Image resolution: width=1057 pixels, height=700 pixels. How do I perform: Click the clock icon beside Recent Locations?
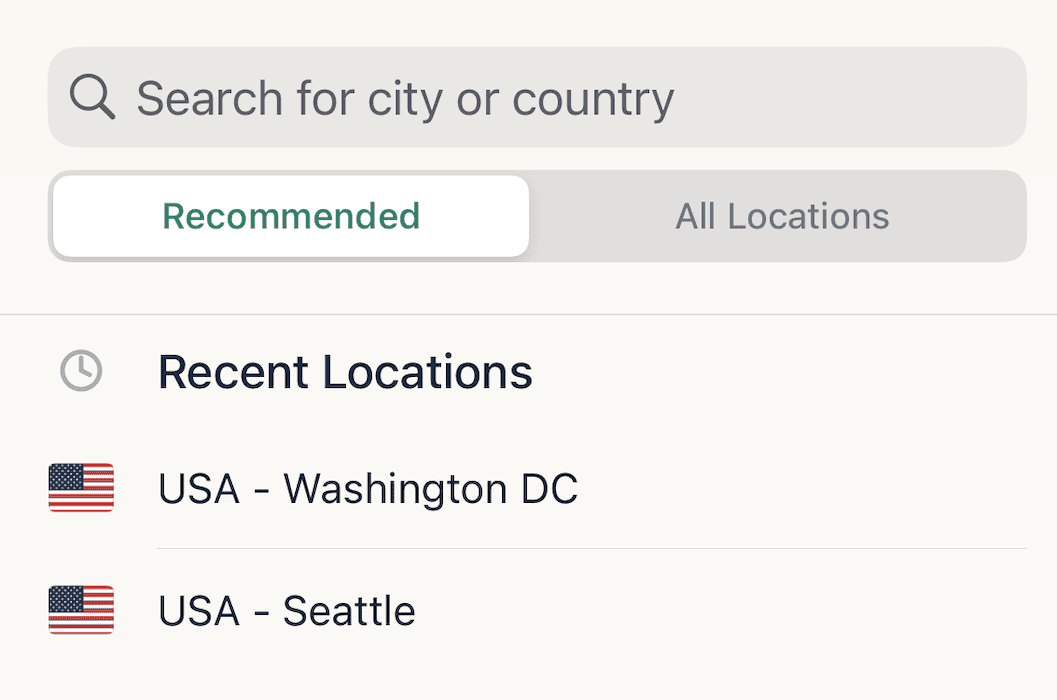coord(81,372)
